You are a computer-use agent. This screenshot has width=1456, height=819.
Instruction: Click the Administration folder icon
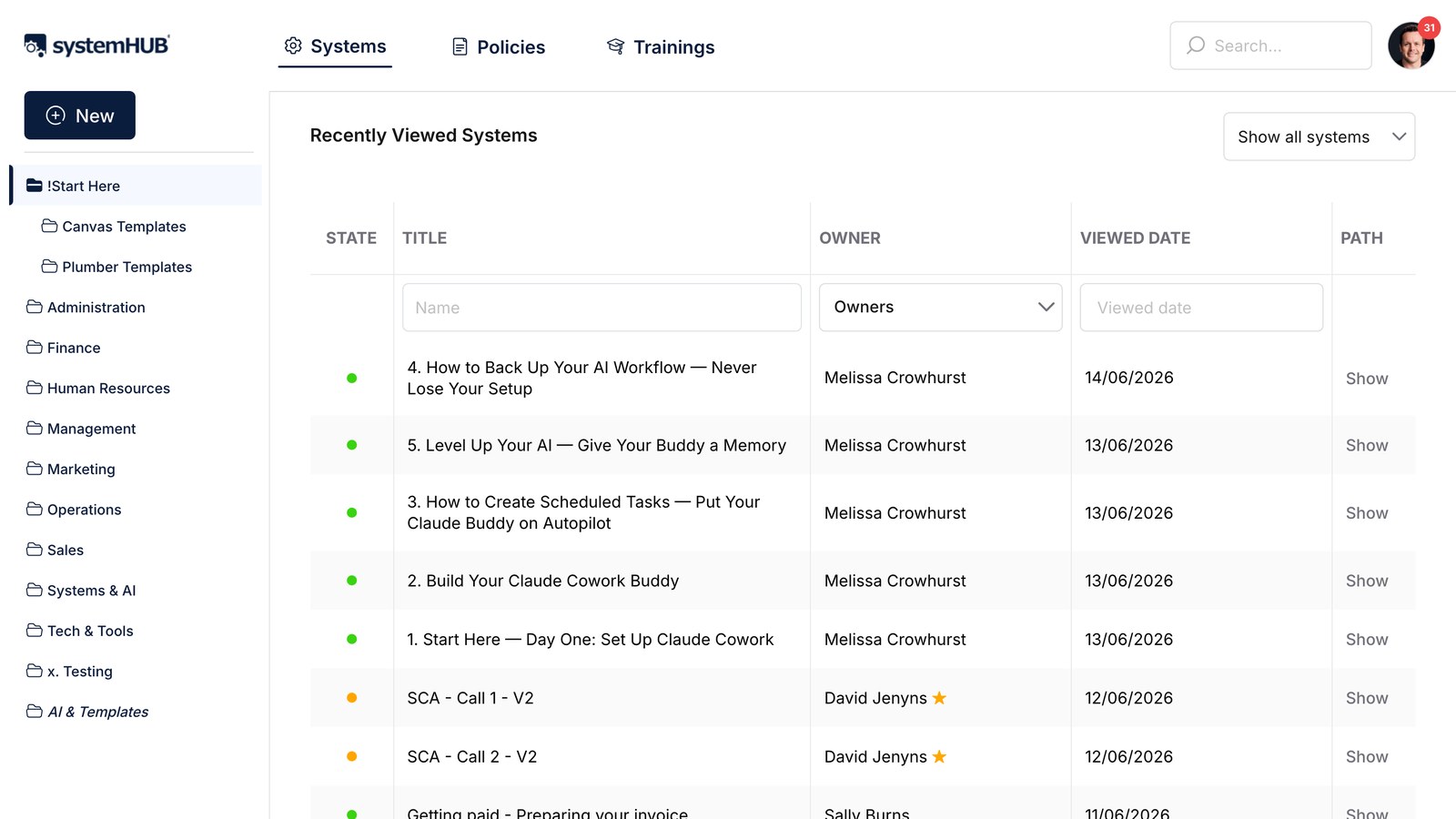pos(35,307)
